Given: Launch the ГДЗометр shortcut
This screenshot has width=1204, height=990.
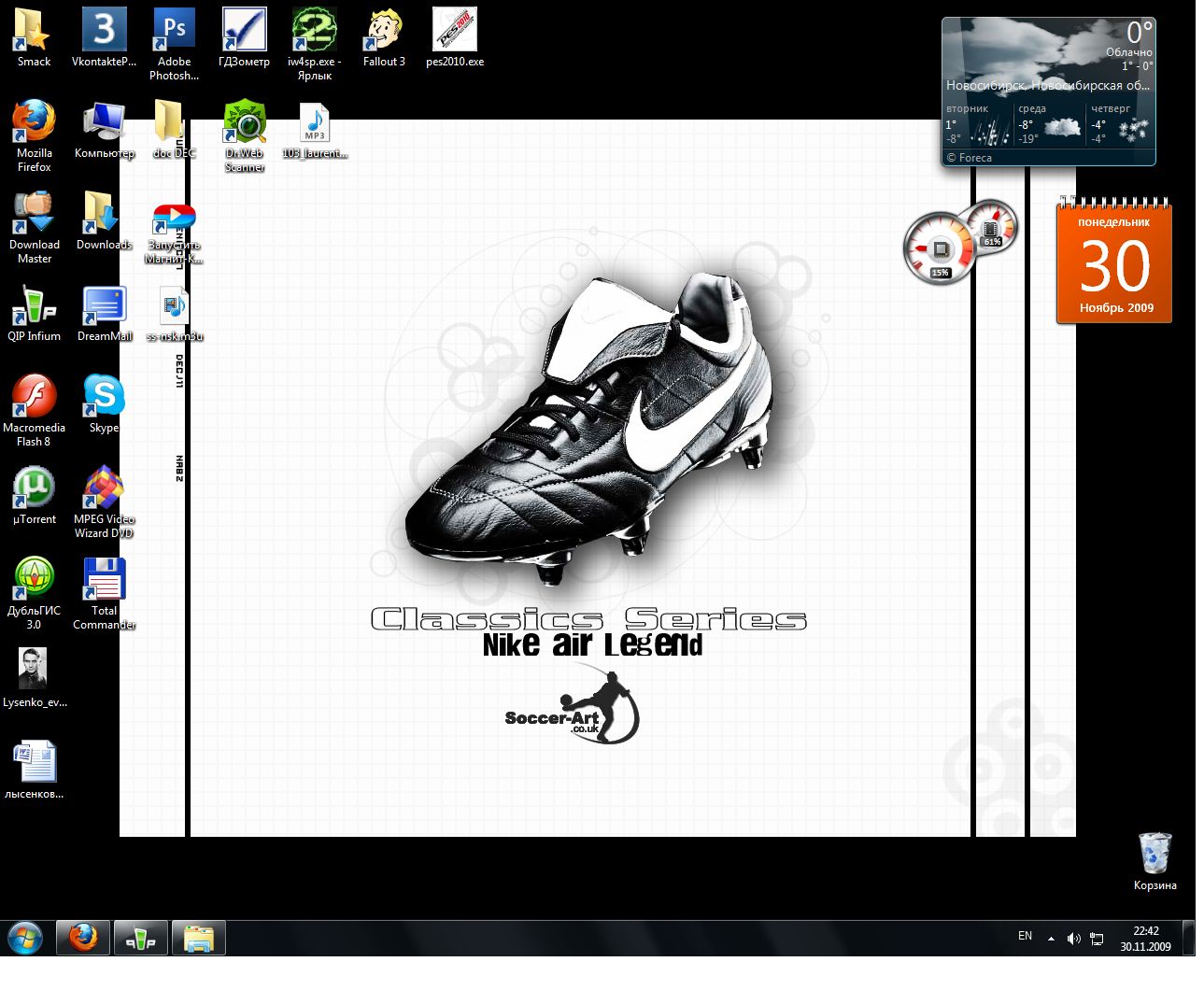Looking at the screenshot, I should [244, 37].
